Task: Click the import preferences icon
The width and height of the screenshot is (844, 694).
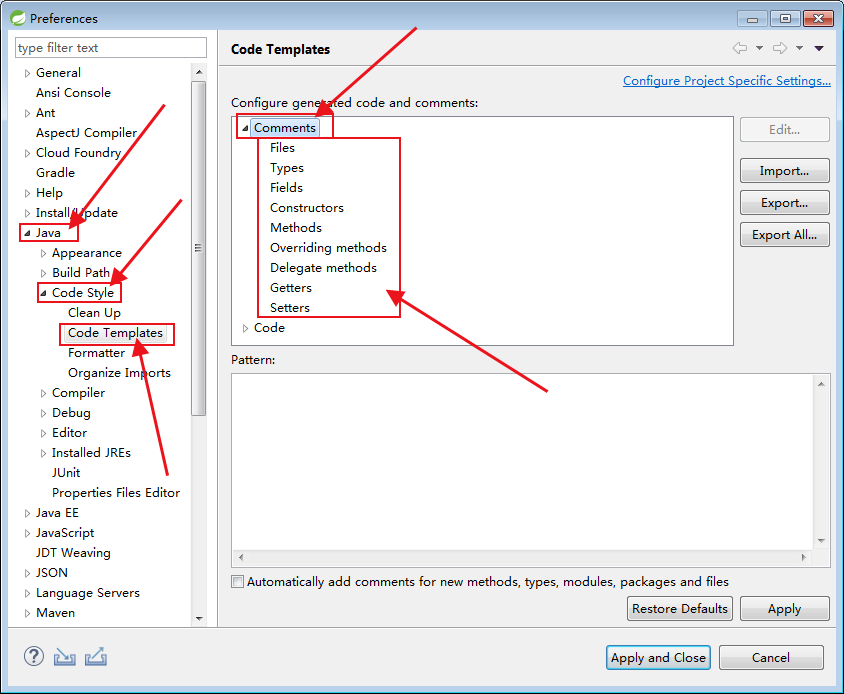Action: pos(65,657)
